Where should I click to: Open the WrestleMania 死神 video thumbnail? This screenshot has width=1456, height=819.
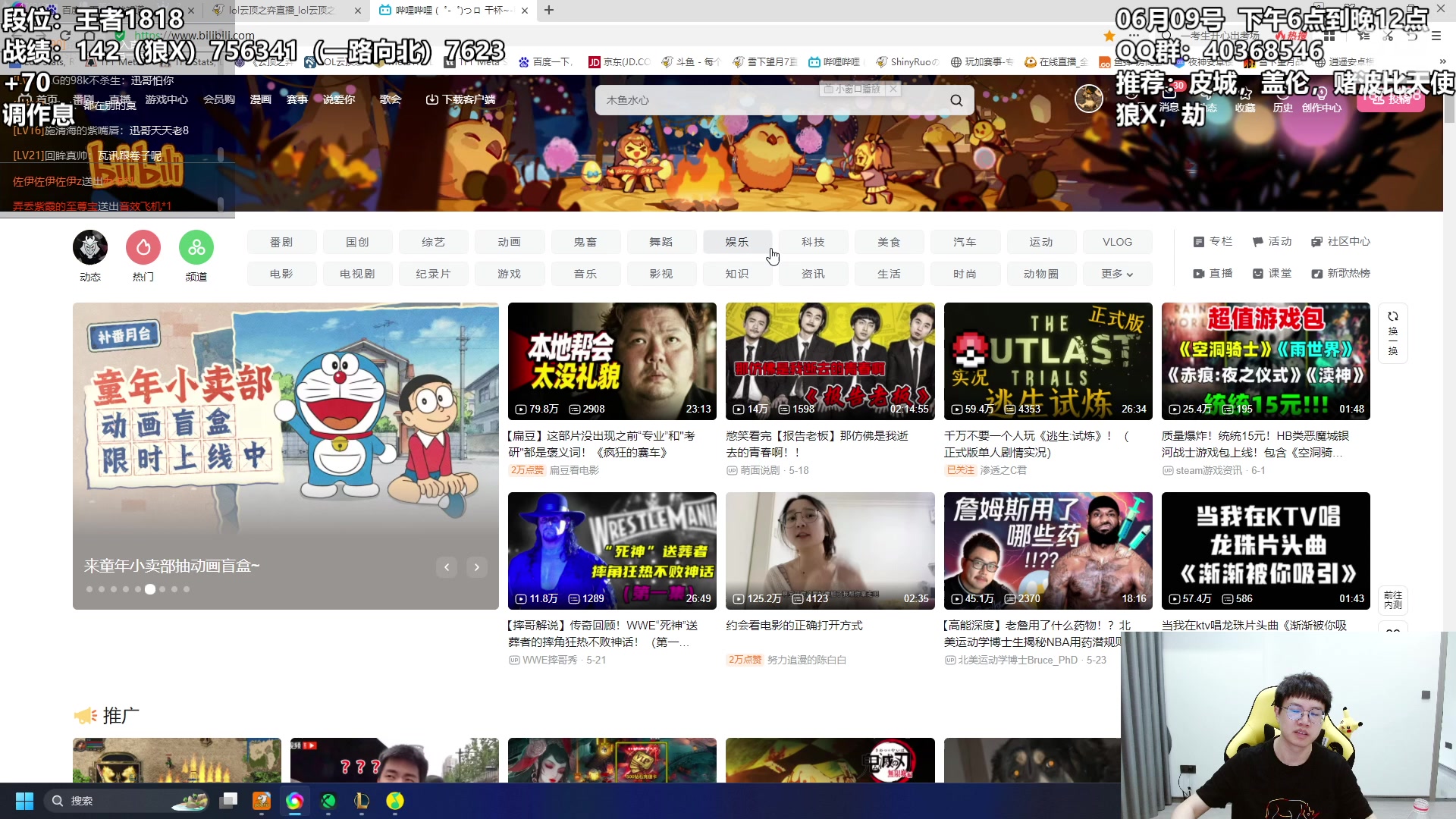tap(612, 551)
